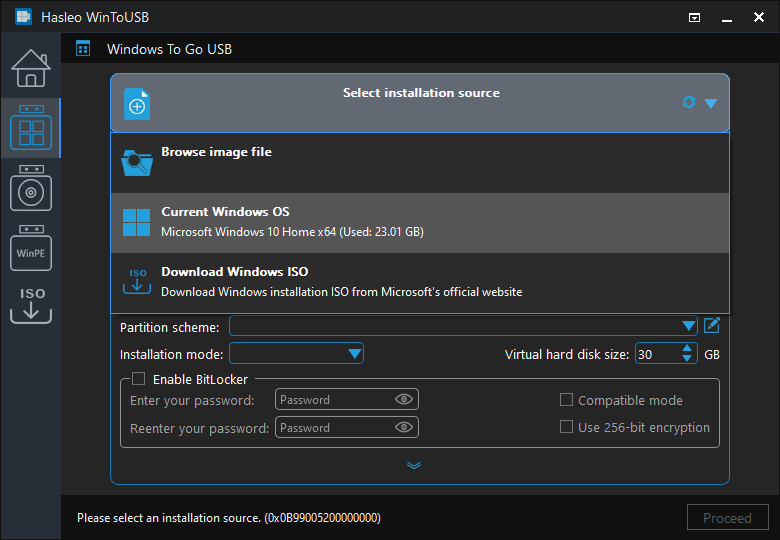
Task: Click the ISO download arrow icon in list
Action: [137, 281]
